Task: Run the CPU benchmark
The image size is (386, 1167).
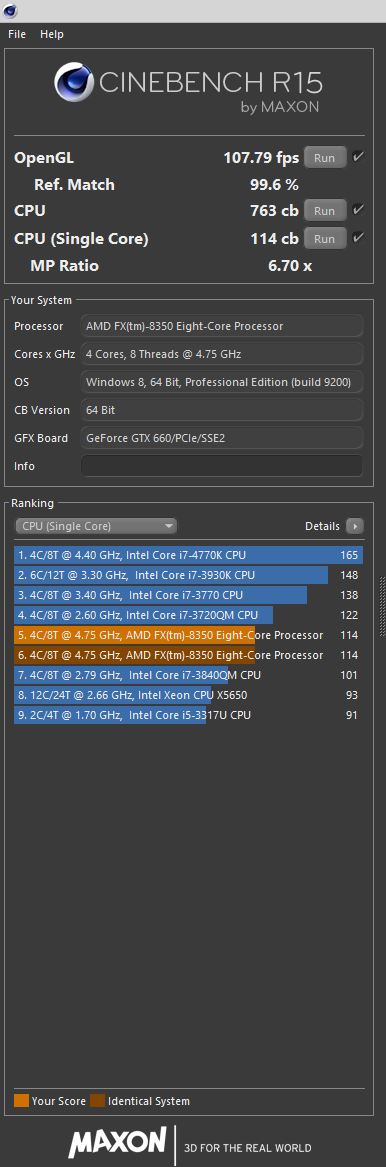Action: 325,211
